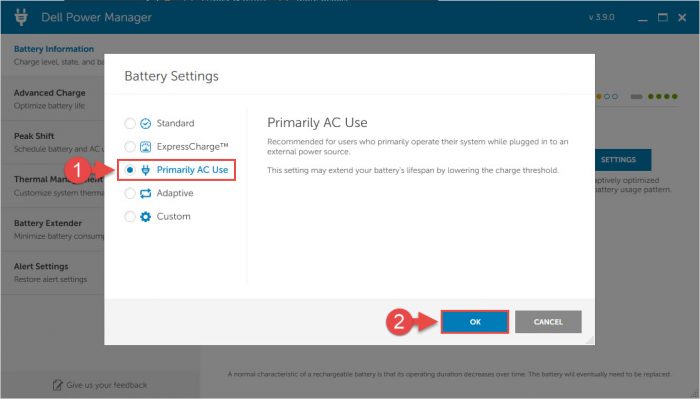The image size is (700, 399).
Task: Select the Custom radio button
Action: click(x=130, y=216)
